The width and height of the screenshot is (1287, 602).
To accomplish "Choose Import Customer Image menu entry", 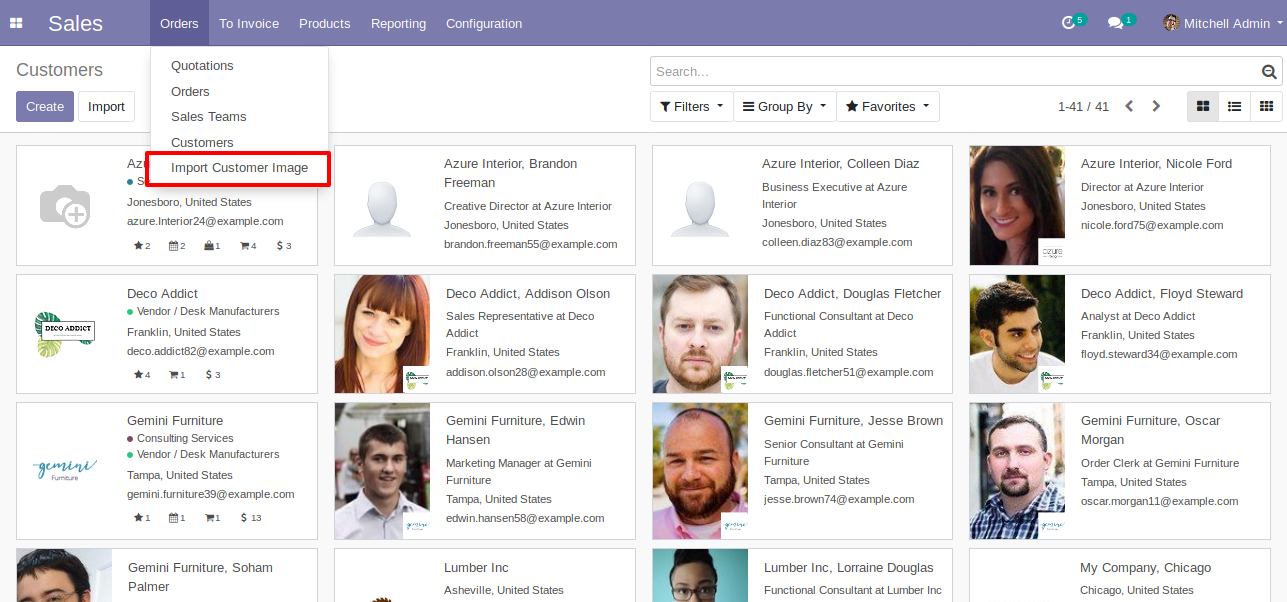I will click(240, 168).
